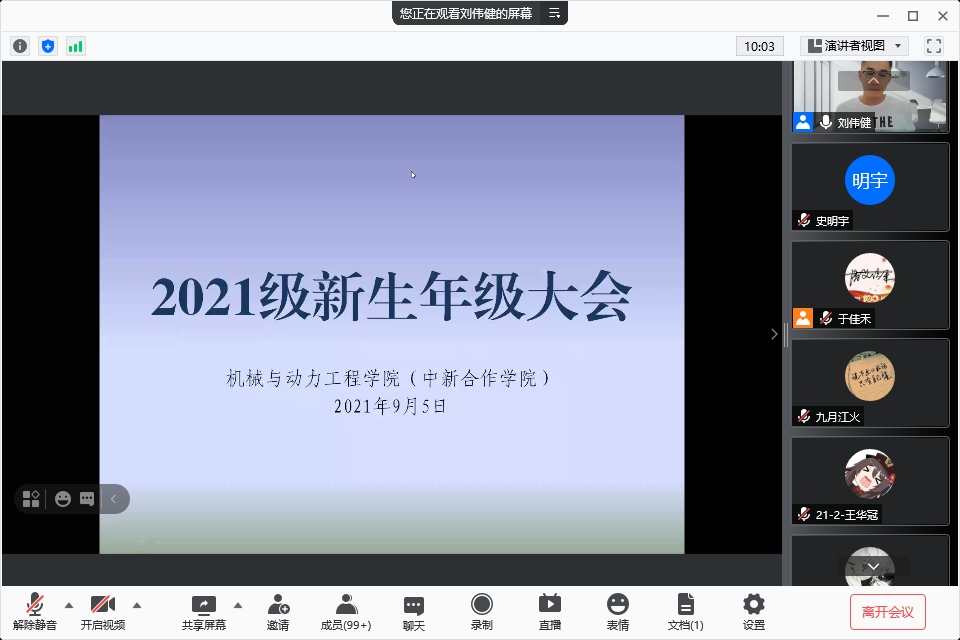Expand audio options arrow beside mute

69,604
